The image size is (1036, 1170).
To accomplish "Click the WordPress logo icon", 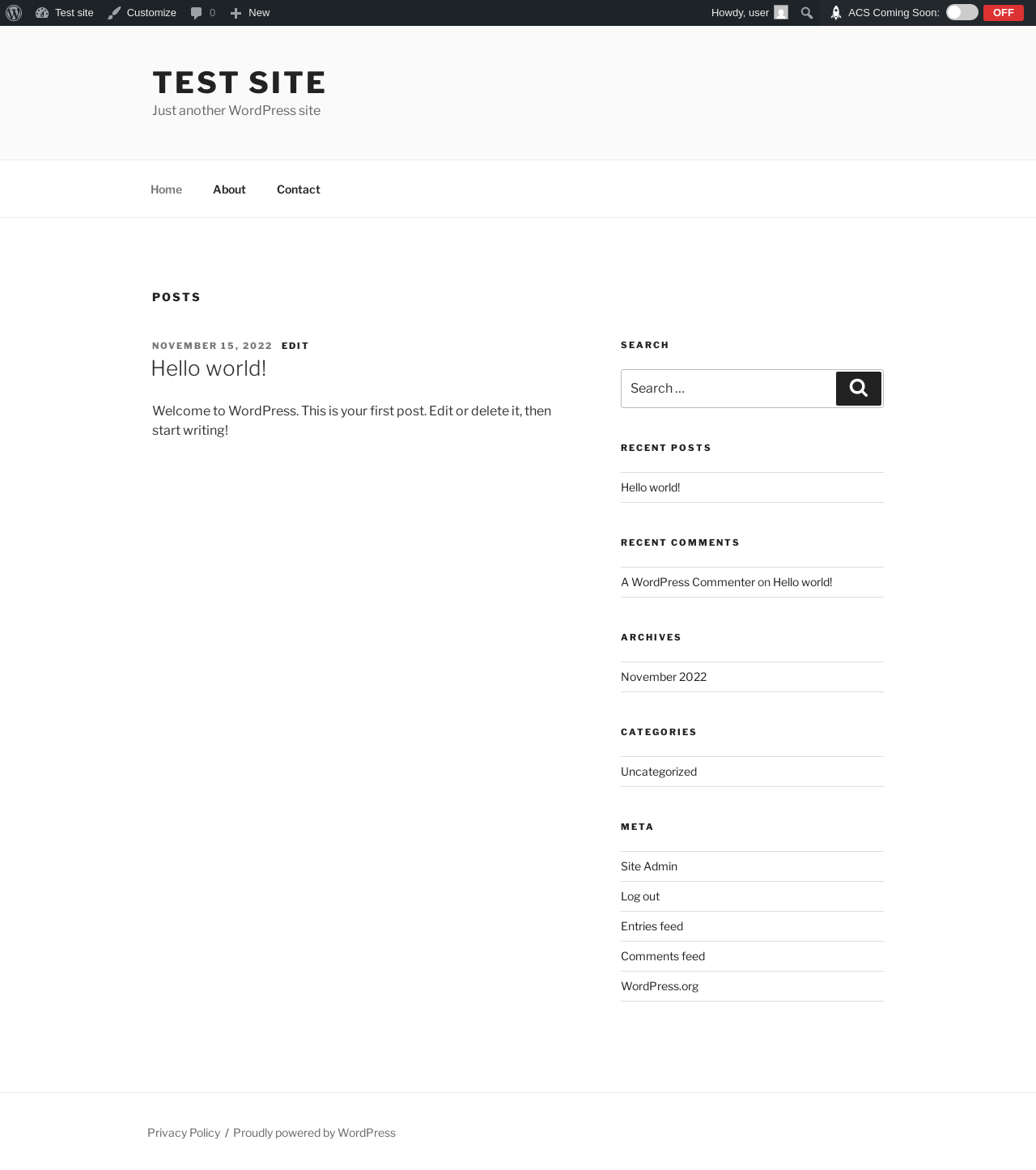I will point(14,13).
